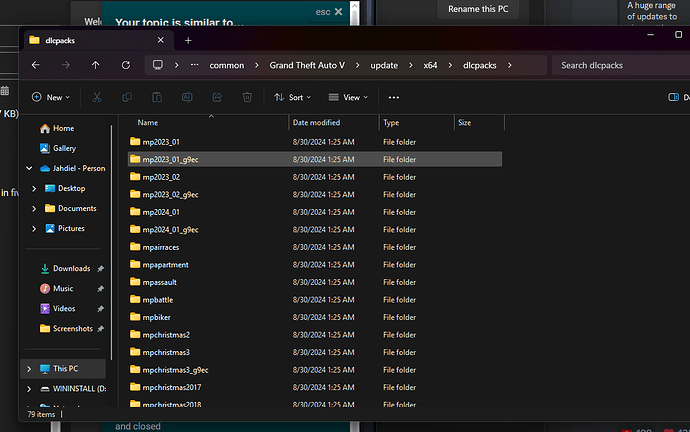This screenshot has width=690, height=432.
Task: Open the See more ellipsis menu
Action: click(394, 98)
